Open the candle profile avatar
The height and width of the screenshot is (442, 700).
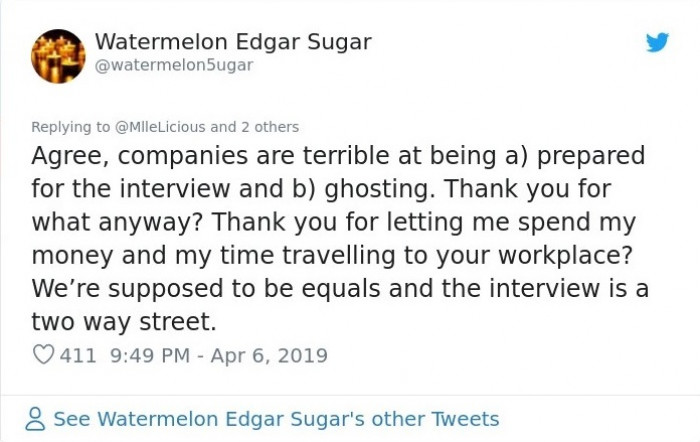[58, 56]
